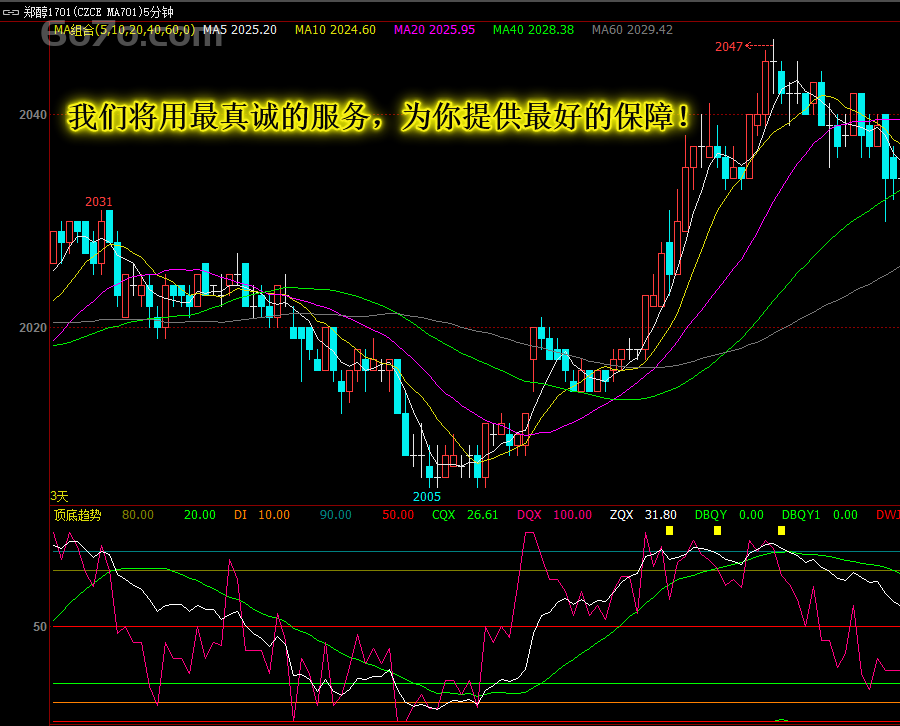Open the 顶底趋势 indicator name
The width and height of the screenshot is (900, 726).
click(77, 515)
